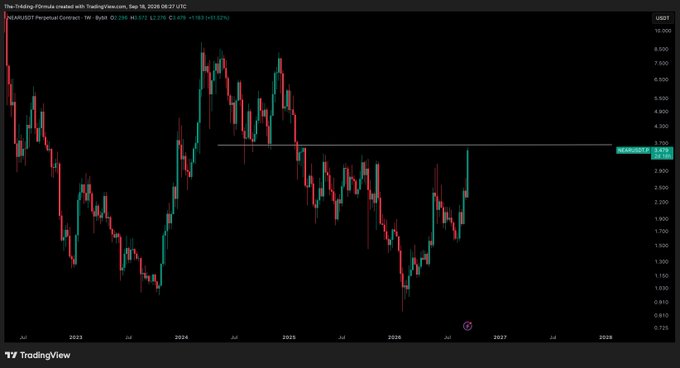This screenshot has width=680, height=368.
Task: Click the 3.700 price axis label
Action: pos(661,143)
